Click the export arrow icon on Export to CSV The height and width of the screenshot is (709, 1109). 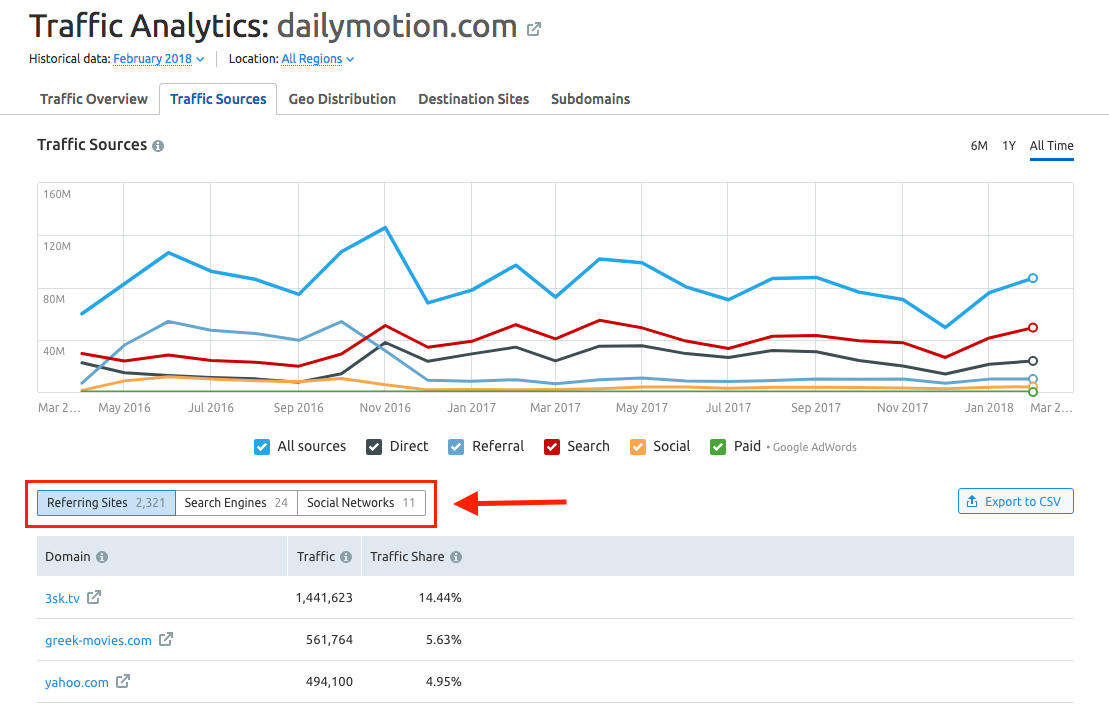click(x=972, y=500)
